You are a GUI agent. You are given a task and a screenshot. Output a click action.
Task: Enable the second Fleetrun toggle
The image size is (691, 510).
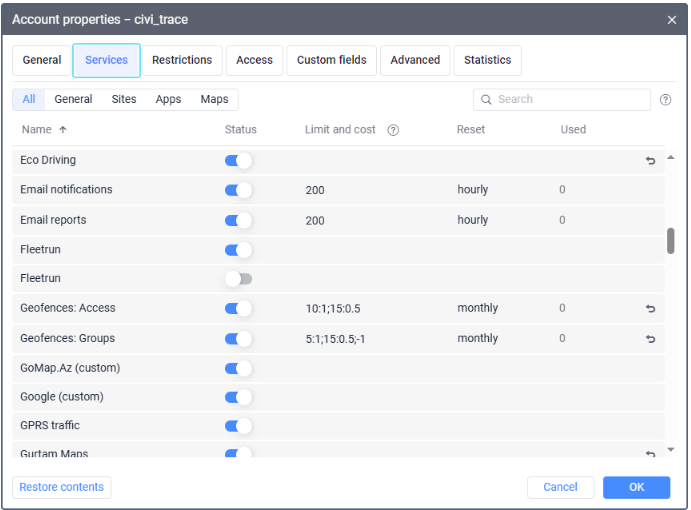point(238,279)
